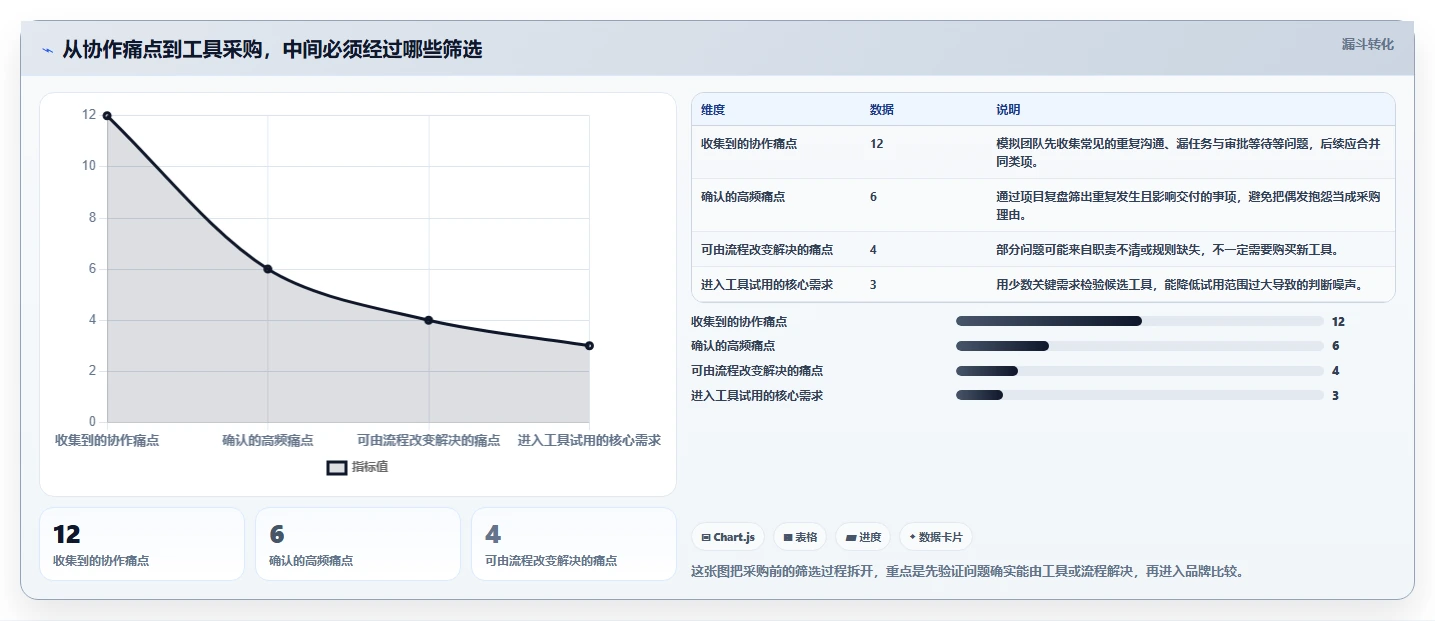Click the 进度 chip
Image resolution: width=1435 pixels, height=621 pixels.
click(x=863, y=537)
